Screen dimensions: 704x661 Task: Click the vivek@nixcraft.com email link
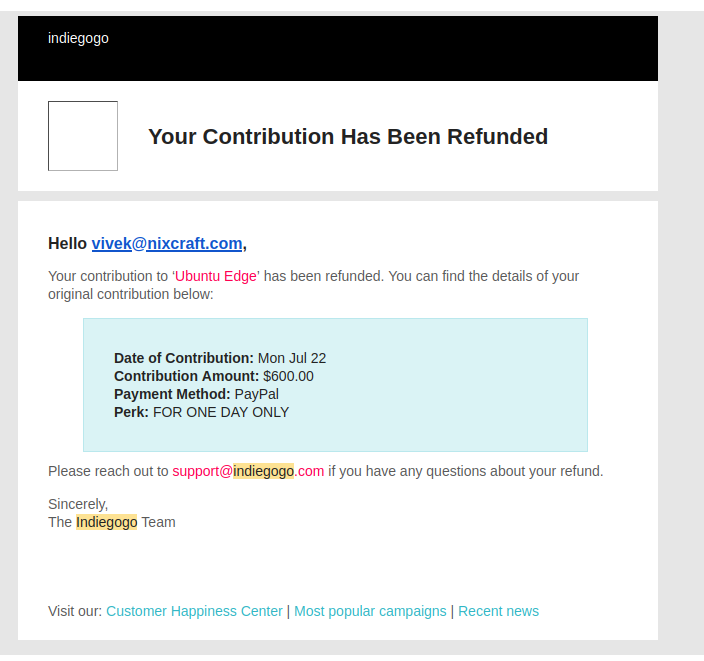coord(166,243)
